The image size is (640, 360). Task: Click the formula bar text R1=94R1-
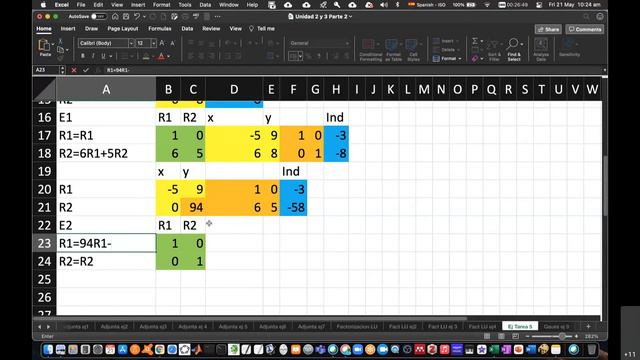tap(118, 70)
